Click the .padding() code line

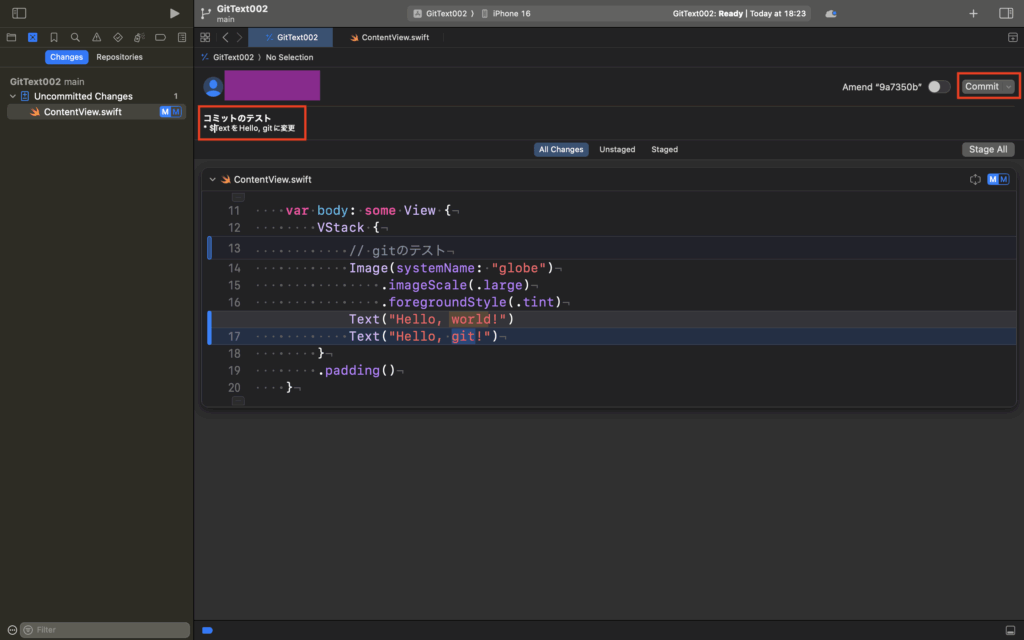(356, 371)
